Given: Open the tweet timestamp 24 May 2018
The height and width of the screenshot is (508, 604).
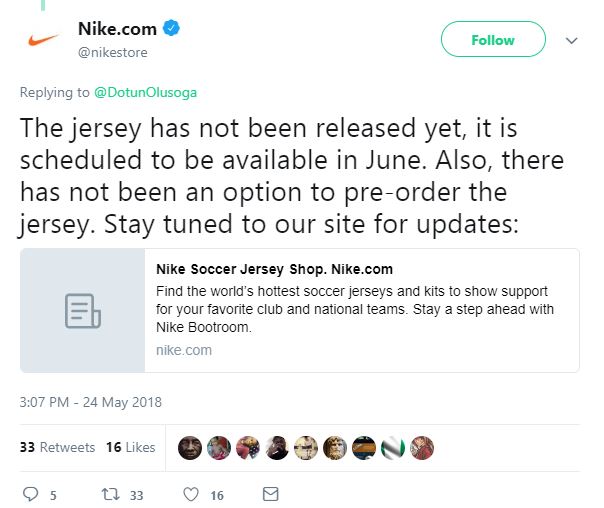Looking at the screenshot, I should coord(91,403).
